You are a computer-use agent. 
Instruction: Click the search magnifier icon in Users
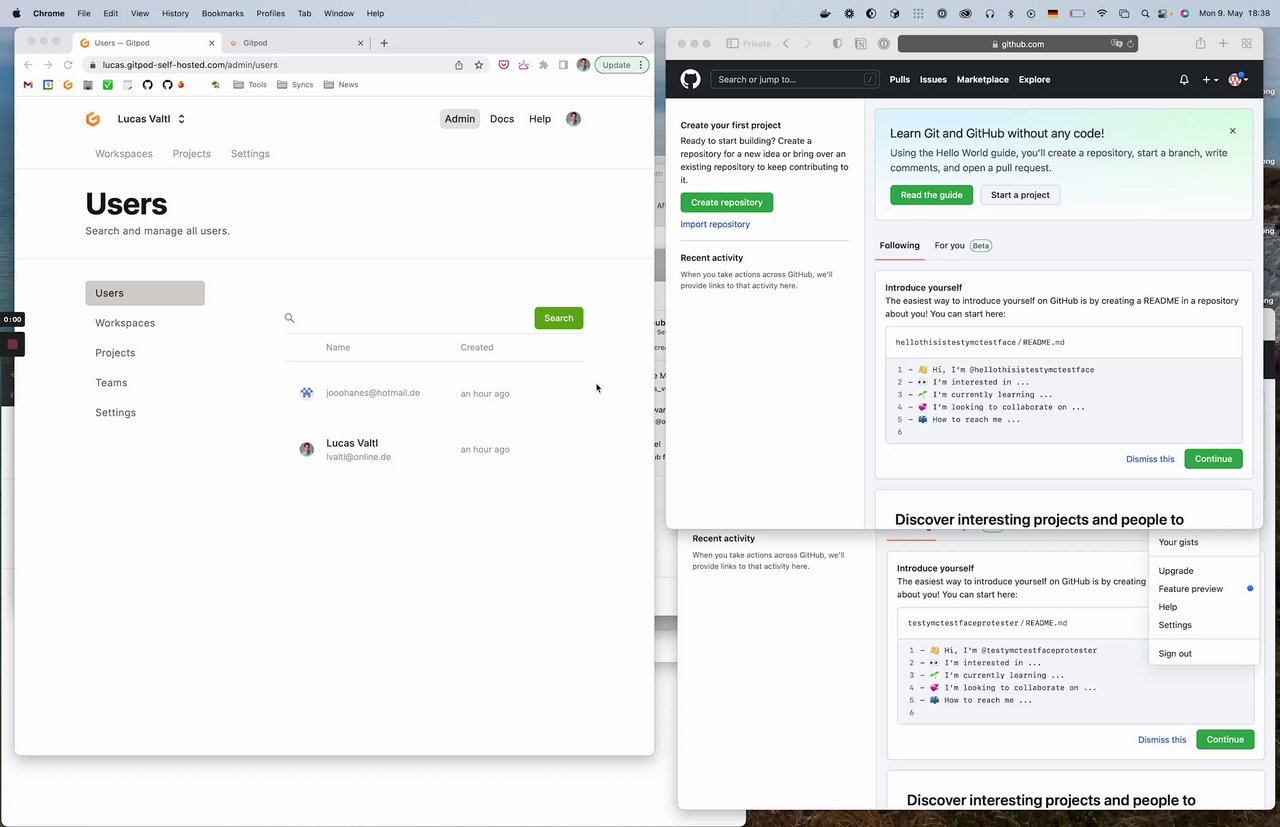click(x=290, y=318)
